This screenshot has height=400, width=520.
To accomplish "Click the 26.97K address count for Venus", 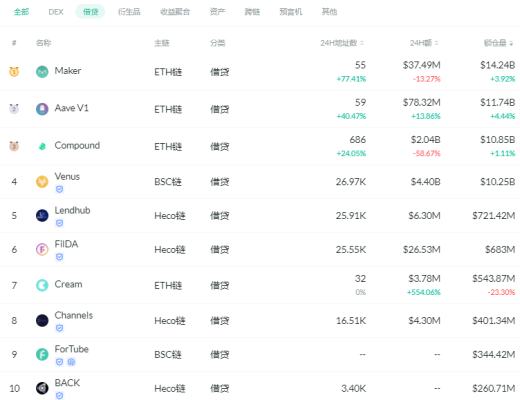I will pyautogui.click(x=351, y=182).
